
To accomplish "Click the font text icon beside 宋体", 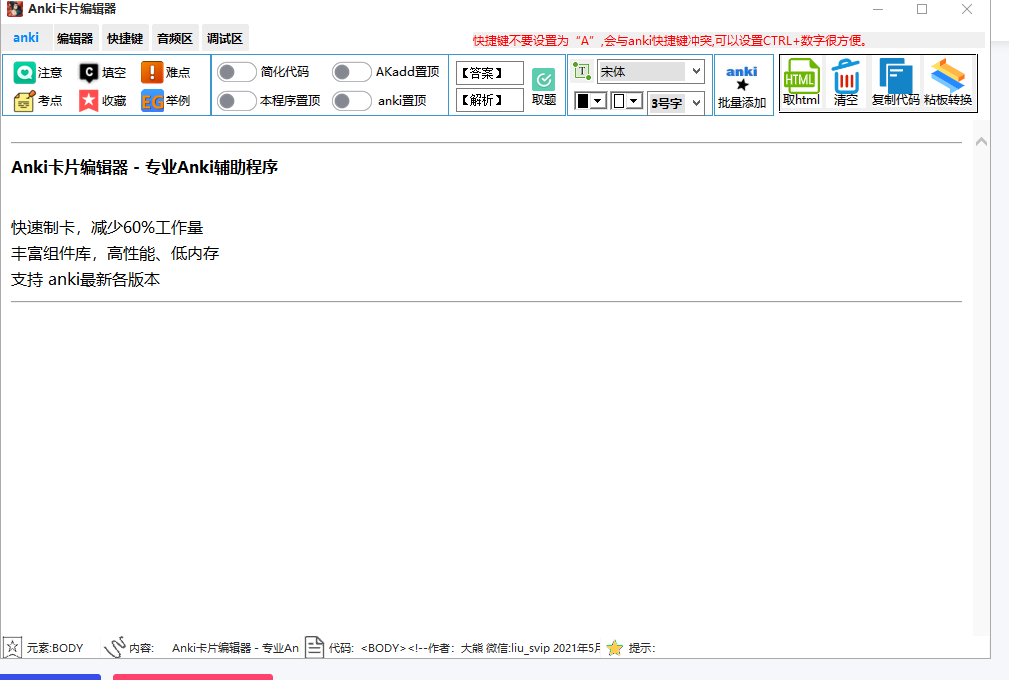I will [x=582, y=71].
